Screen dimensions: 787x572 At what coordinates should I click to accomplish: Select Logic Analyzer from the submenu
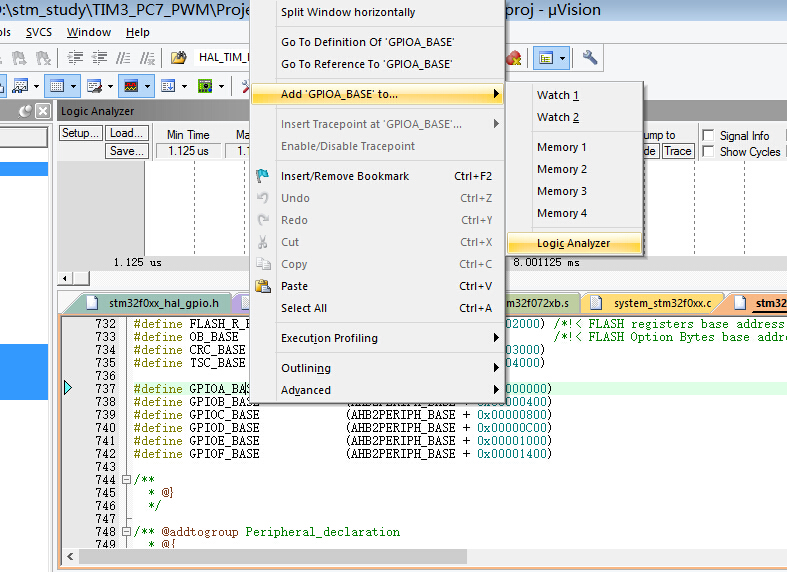[574, 243]
